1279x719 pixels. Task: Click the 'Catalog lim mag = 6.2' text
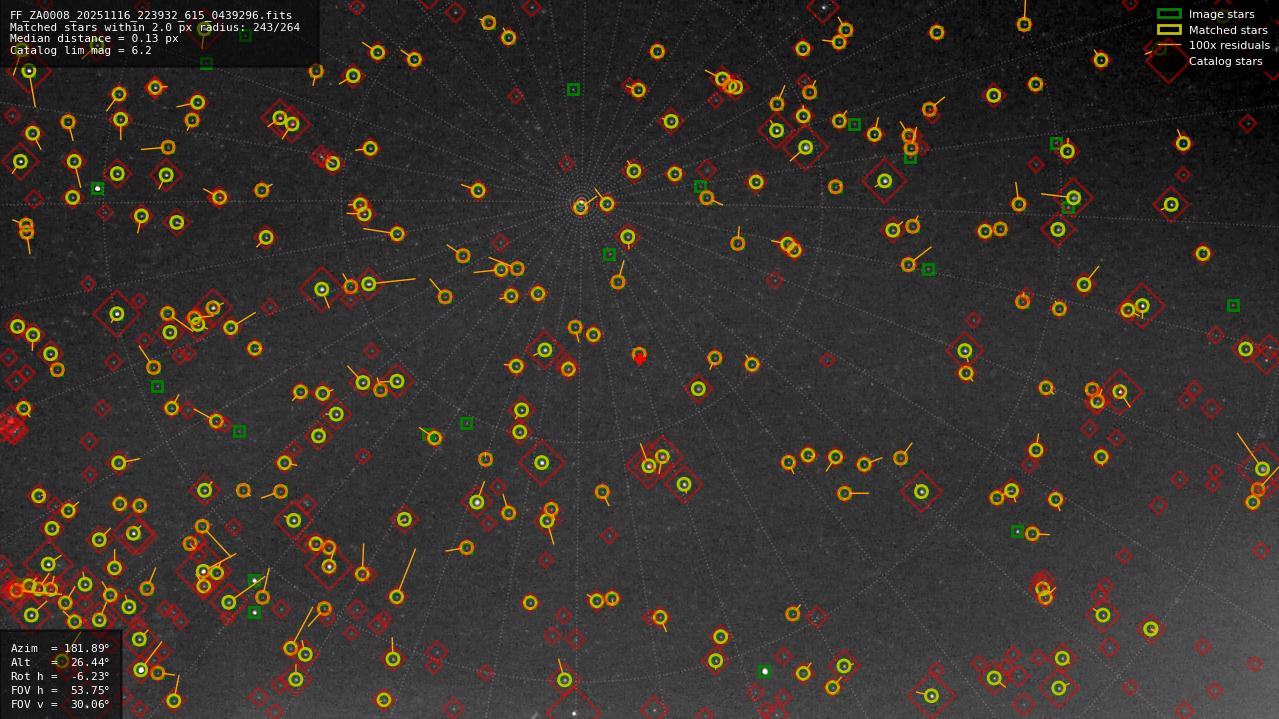coord(81,50)
